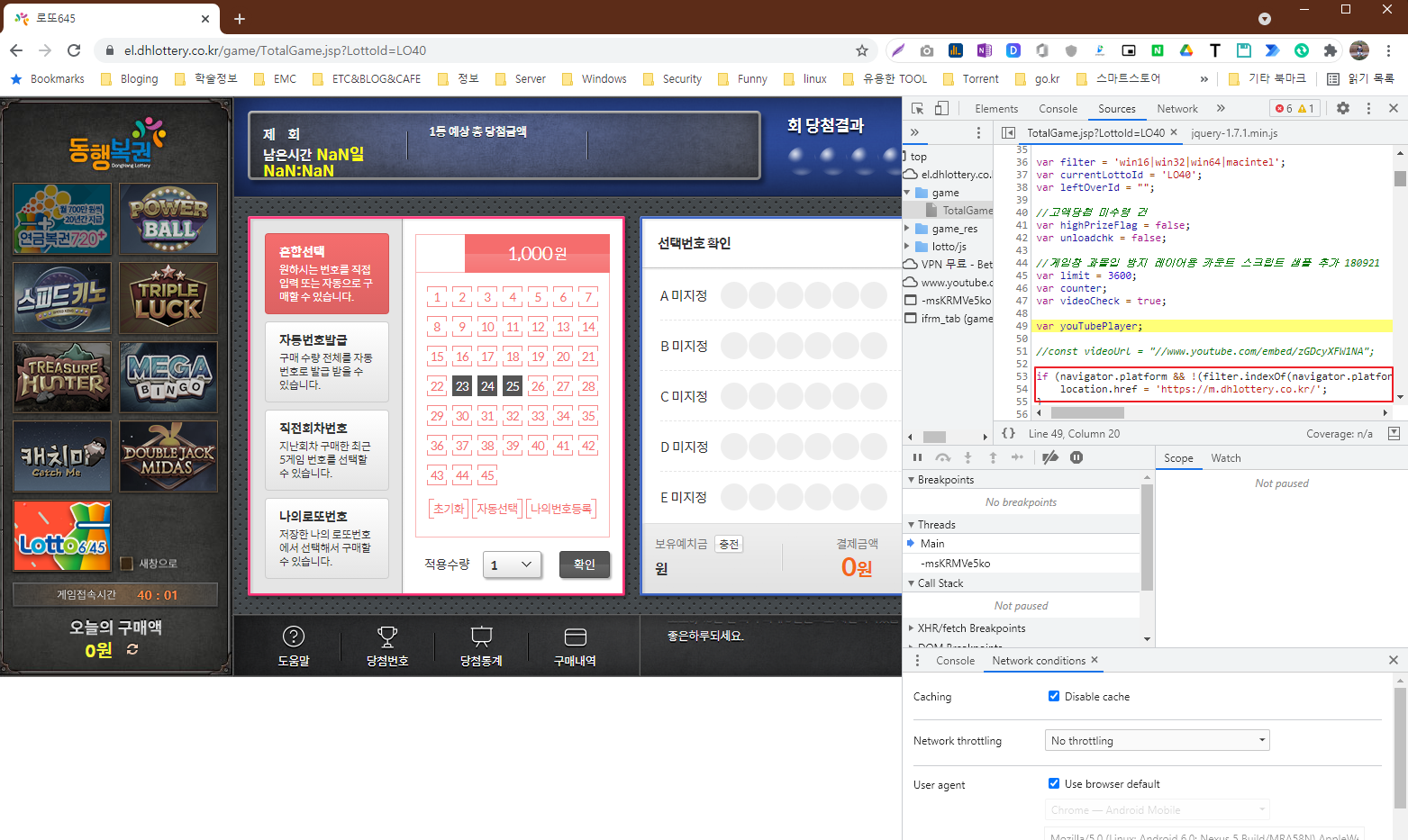Click the 초기화 reset button
The image size is (1408, 840).
pyautogui.click(x=449, y=509)
